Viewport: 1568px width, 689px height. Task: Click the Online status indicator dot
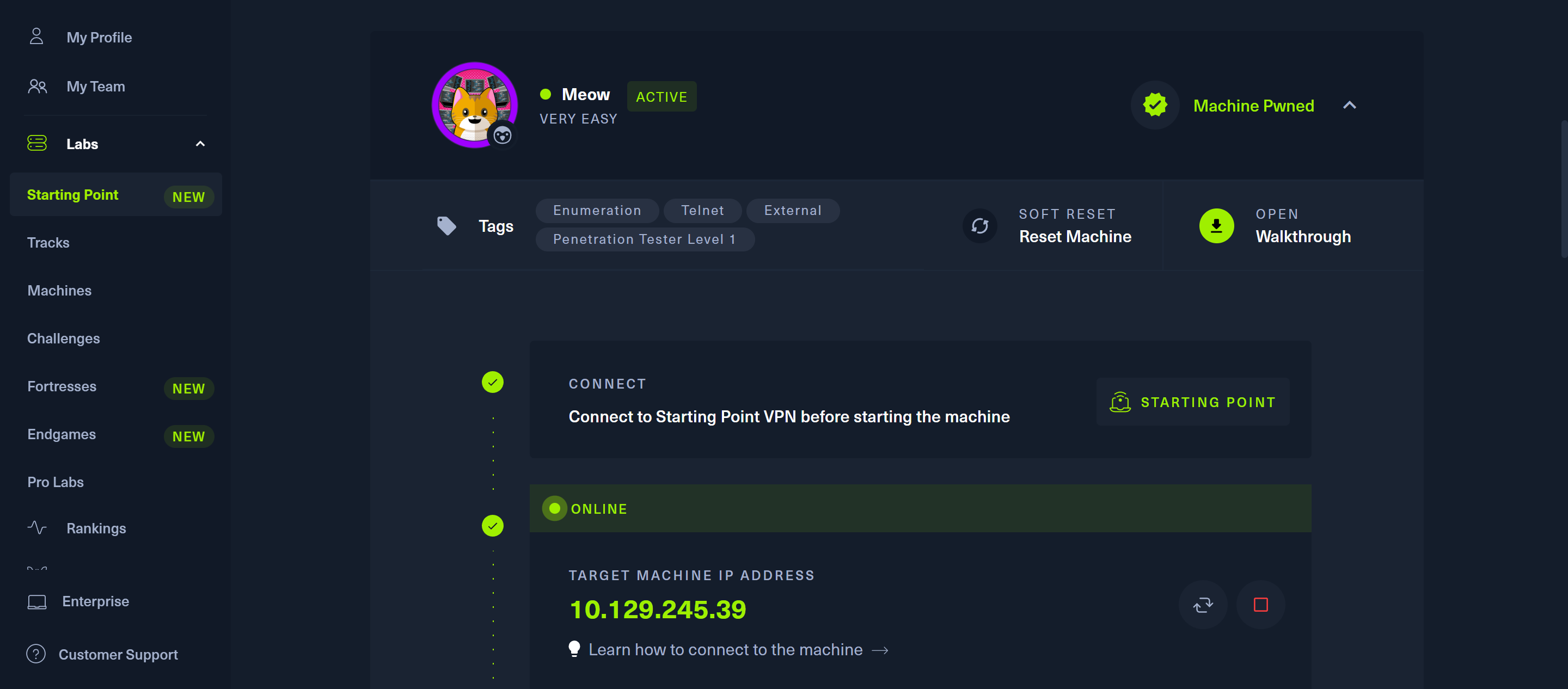pyautogui.click(x=555, y=508)
